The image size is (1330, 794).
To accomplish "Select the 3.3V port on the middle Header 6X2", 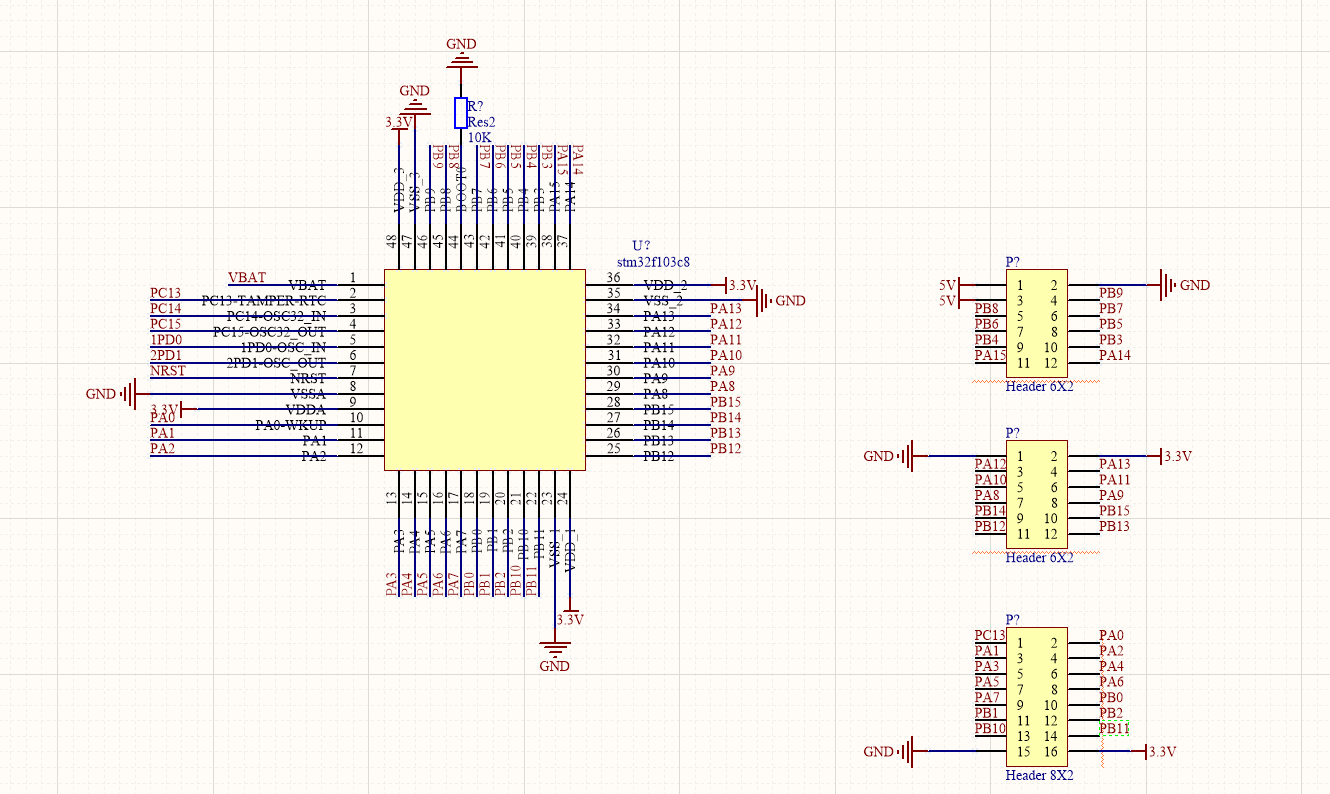I will (1174, 456).
